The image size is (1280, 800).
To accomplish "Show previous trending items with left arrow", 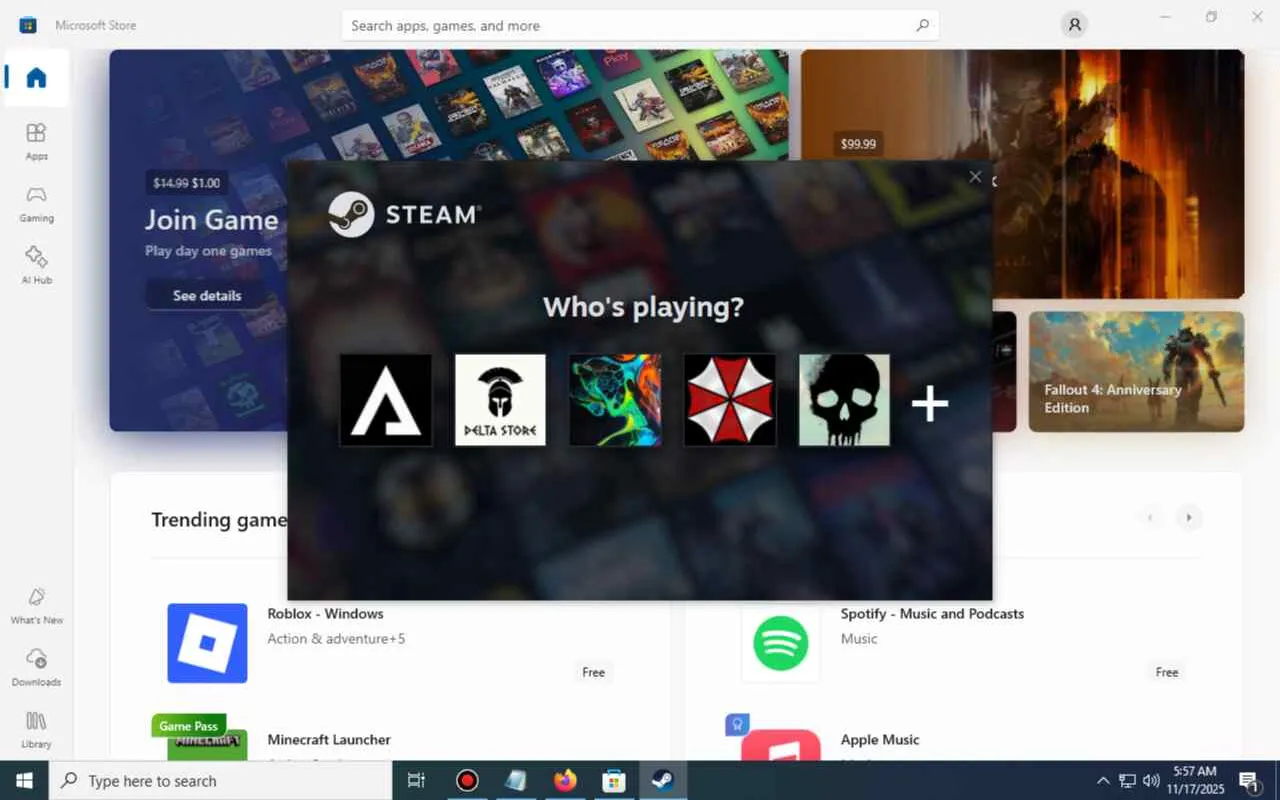I will click(x=1150, y=517).
